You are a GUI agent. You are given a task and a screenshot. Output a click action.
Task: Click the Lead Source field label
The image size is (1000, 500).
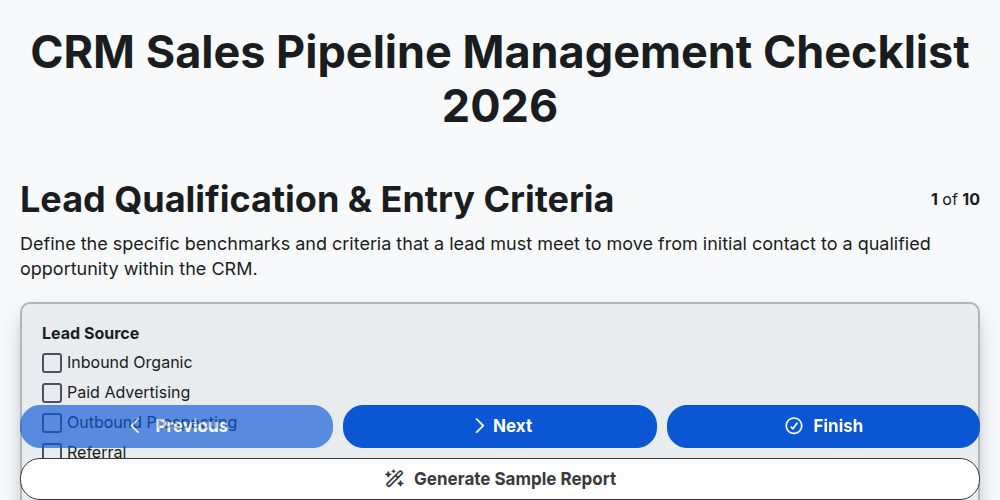point(91,334)
